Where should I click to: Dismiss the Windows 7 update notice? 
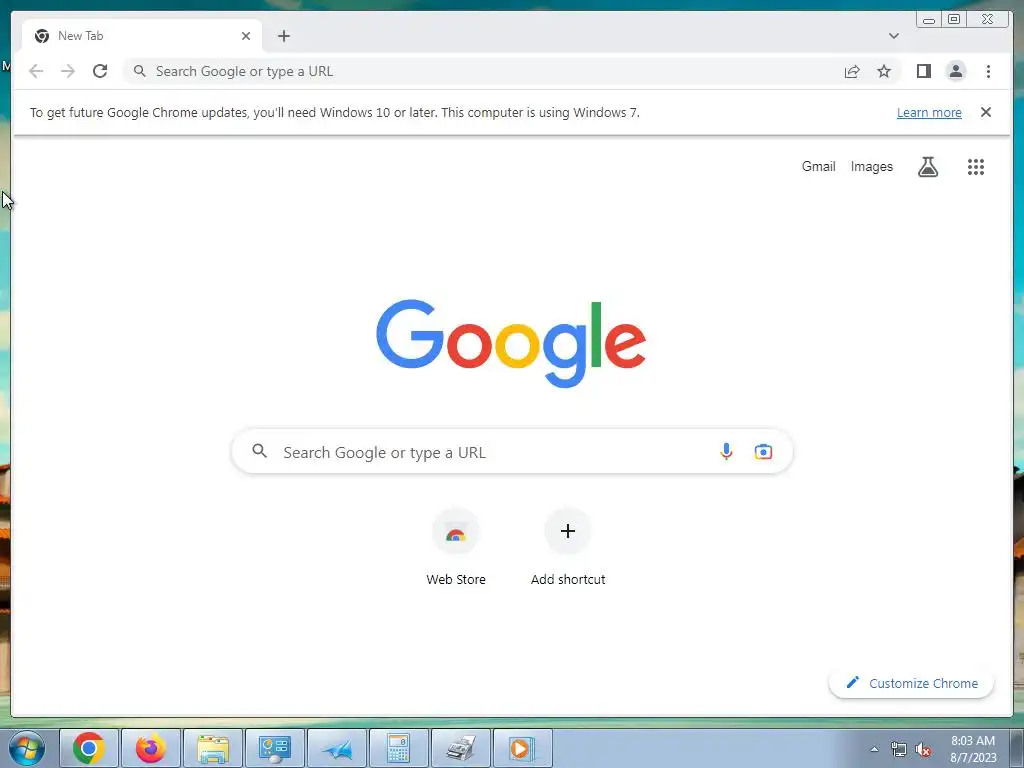[x=985, y=112]
